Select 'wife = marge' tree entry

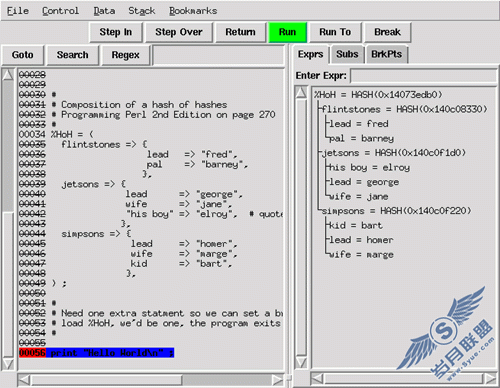tap(362, 255)
